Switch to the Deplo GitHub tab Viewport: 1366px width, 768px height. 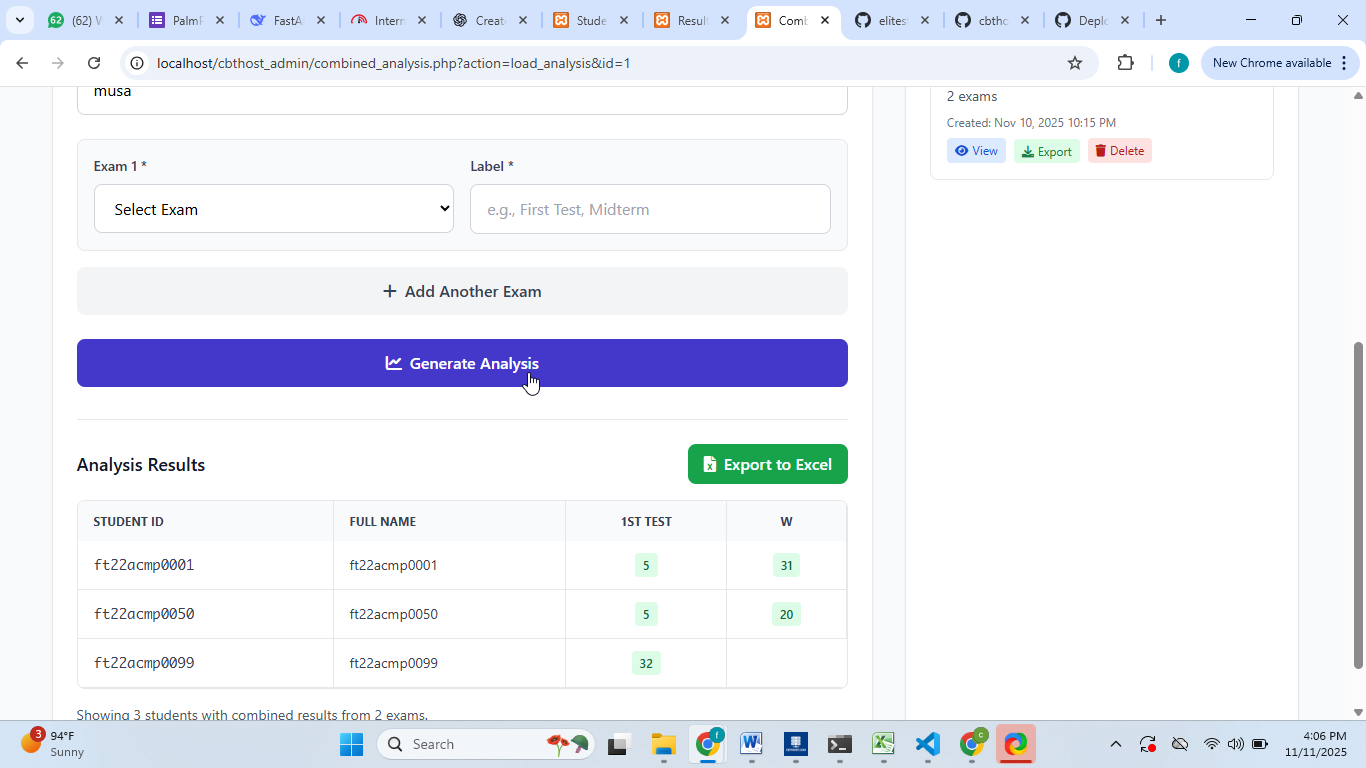[x=1093, y=20]
